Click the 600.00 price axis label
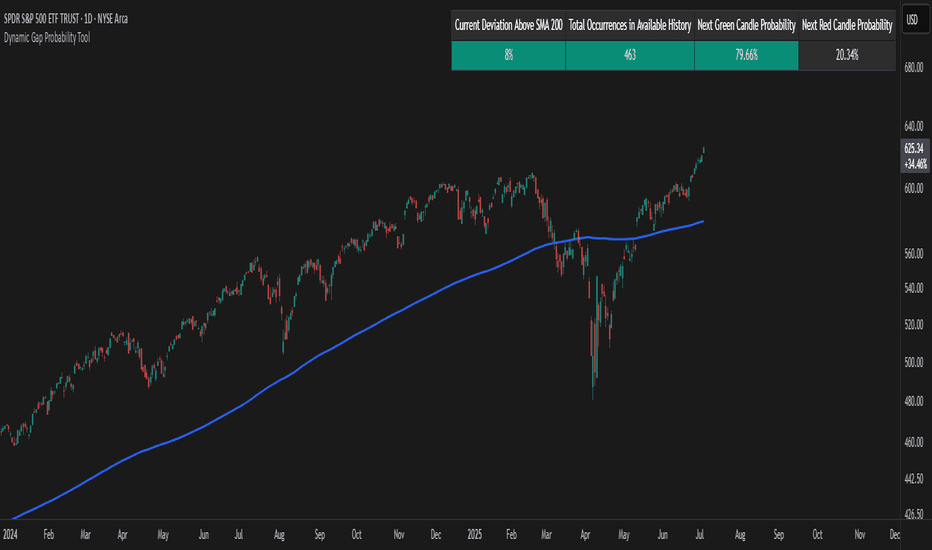 pyautogui.click(x=912, y=189)
